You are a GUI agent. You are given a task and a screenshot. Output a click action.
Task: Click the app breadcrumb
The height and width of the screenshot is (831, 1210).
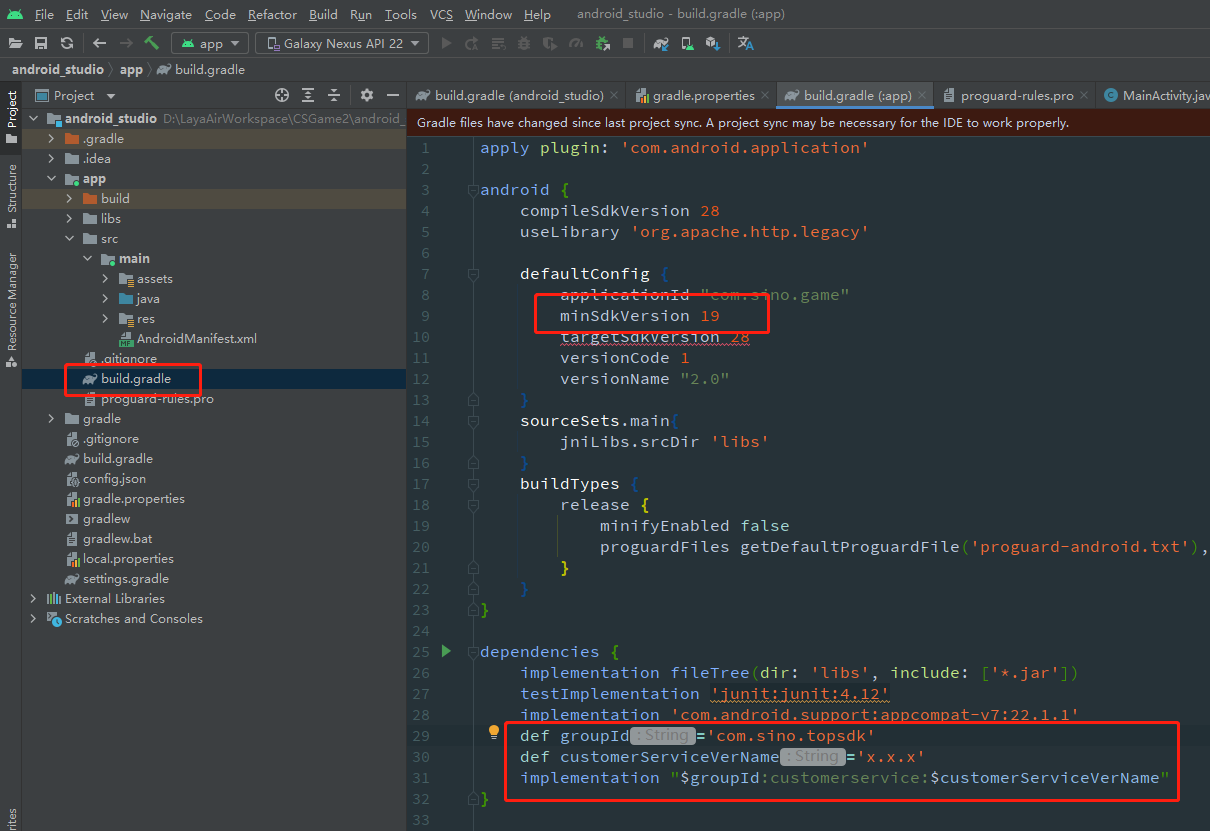tap(131, 69)
